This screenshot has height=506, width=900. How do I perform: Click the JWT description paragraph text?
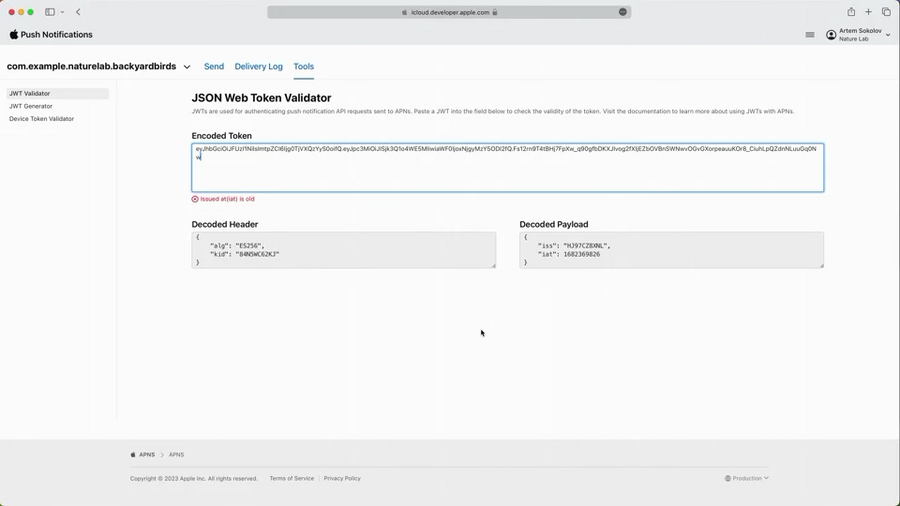tap(492, 111)
